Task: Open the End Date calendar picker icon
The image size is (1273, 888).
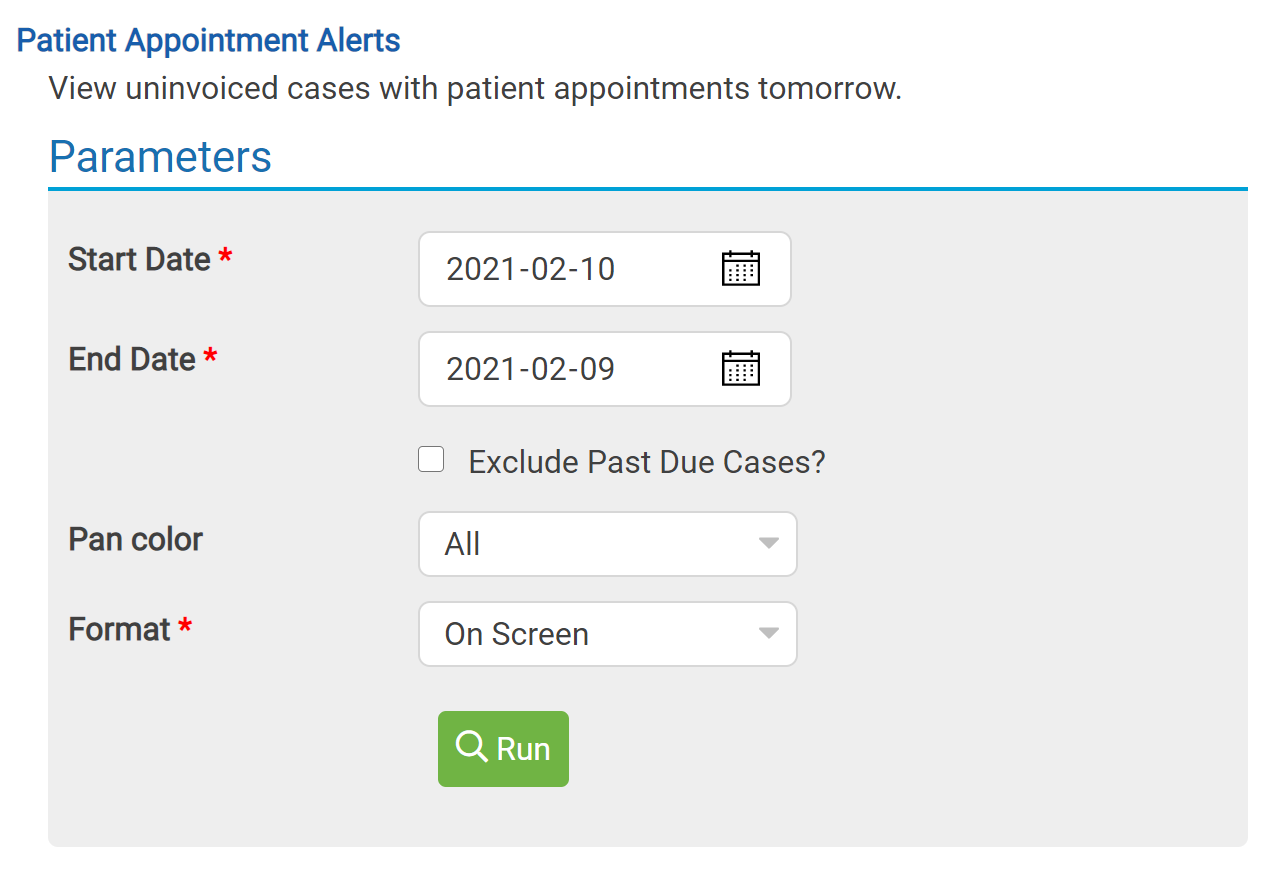Action: [741, 369]
